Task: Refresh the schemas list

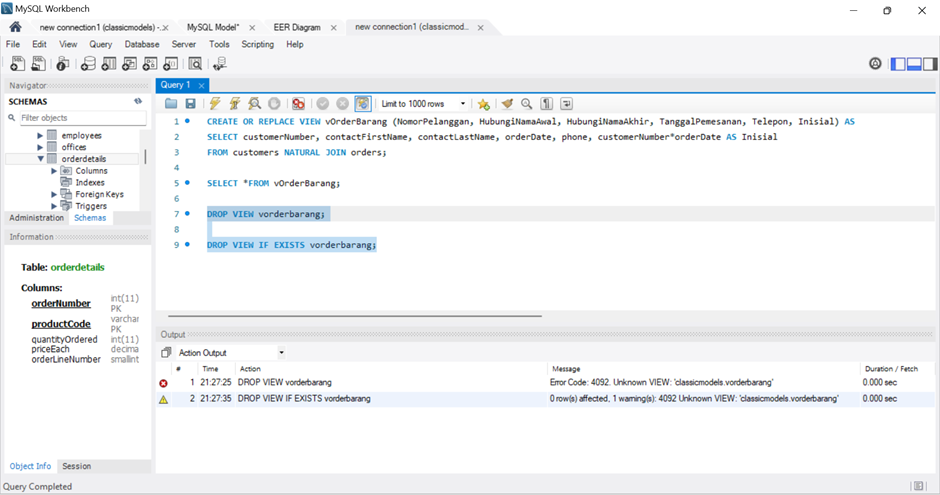Action: (138, 101)
